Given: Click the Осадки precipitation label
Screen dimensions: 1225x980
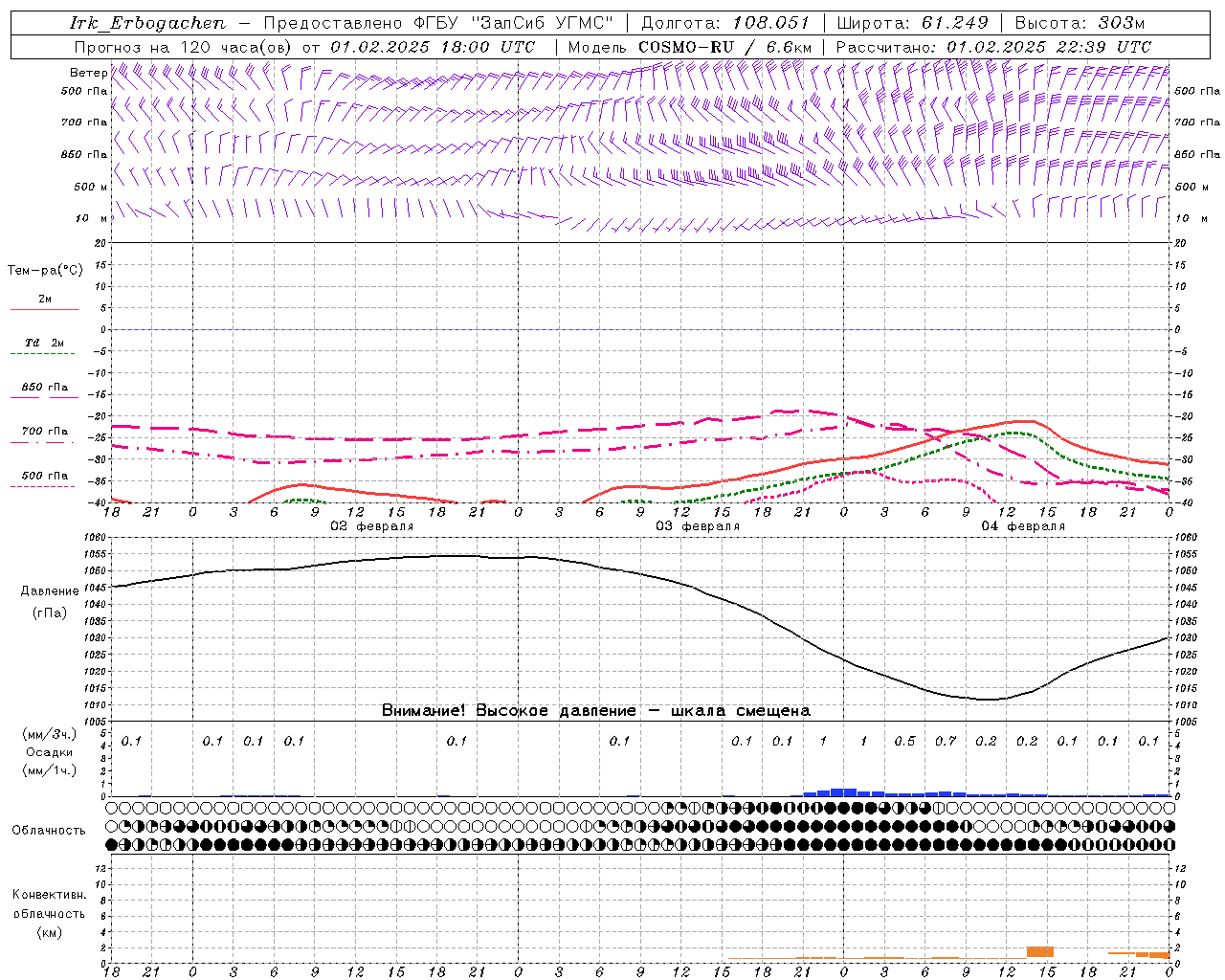Looking at the screenshot, I should tap(49, 752).
